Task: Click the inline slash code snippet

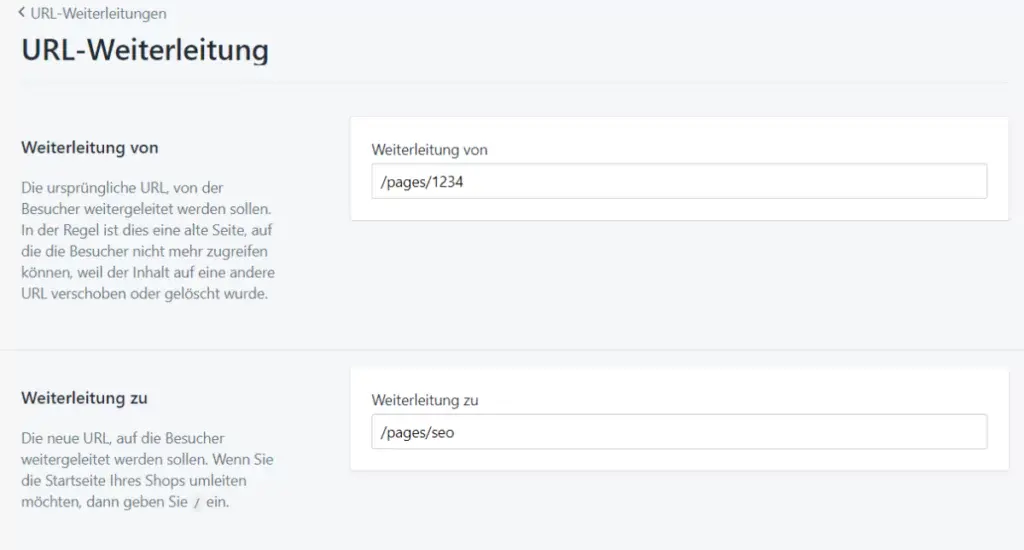Action: point(196,503)
